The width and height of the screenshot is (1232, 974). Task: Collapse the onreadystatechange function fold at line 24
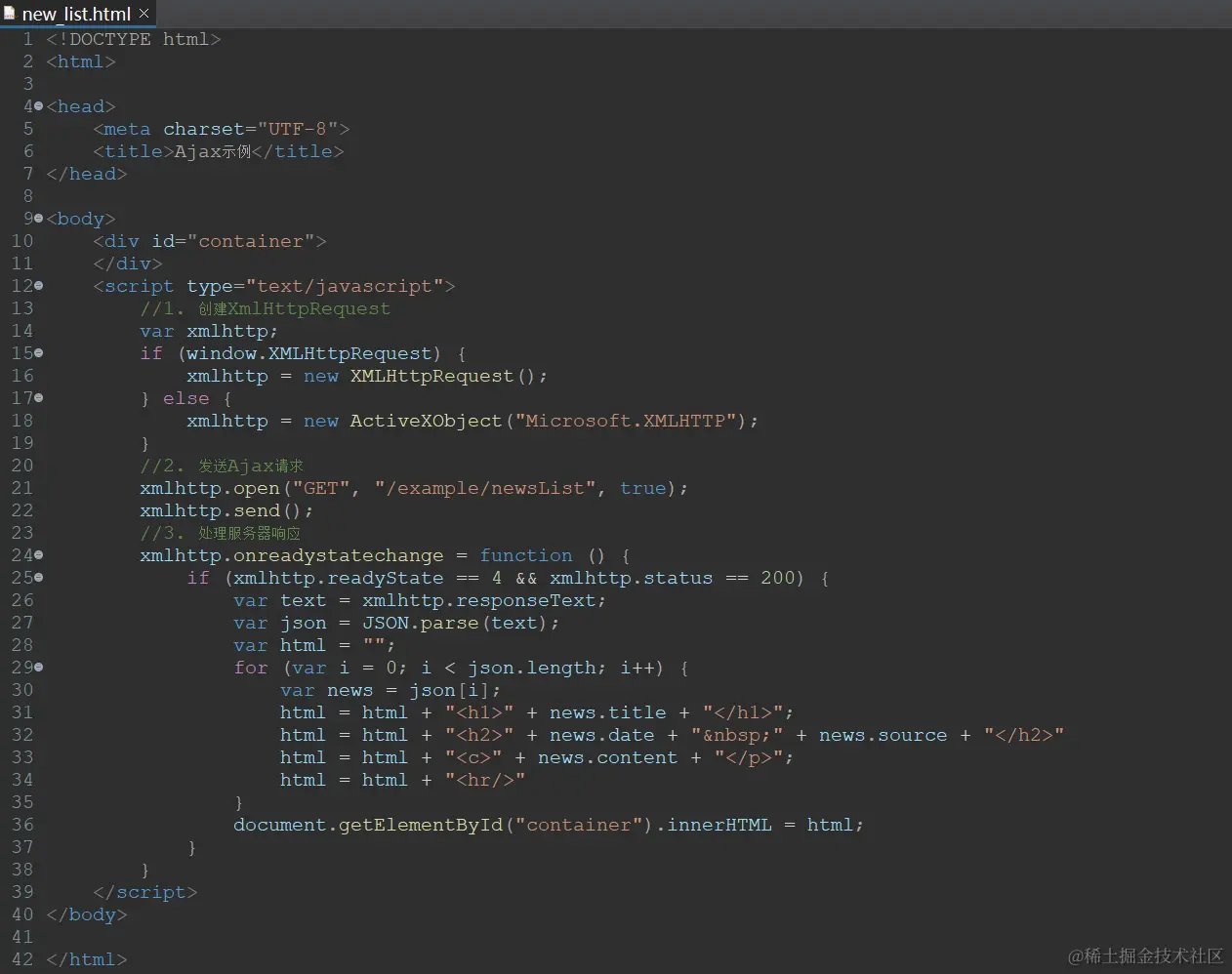point(38,555)
